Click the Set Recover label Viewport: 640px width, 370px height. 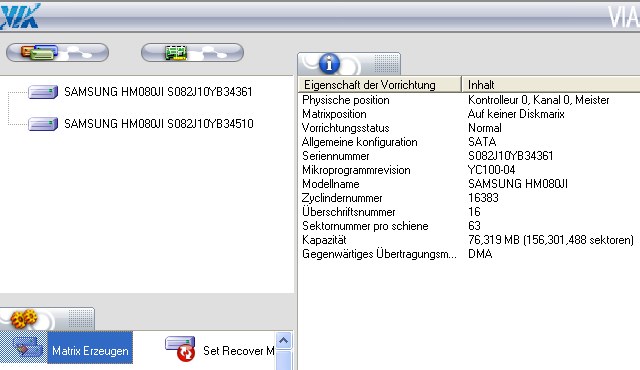click(x=239, y=351)
